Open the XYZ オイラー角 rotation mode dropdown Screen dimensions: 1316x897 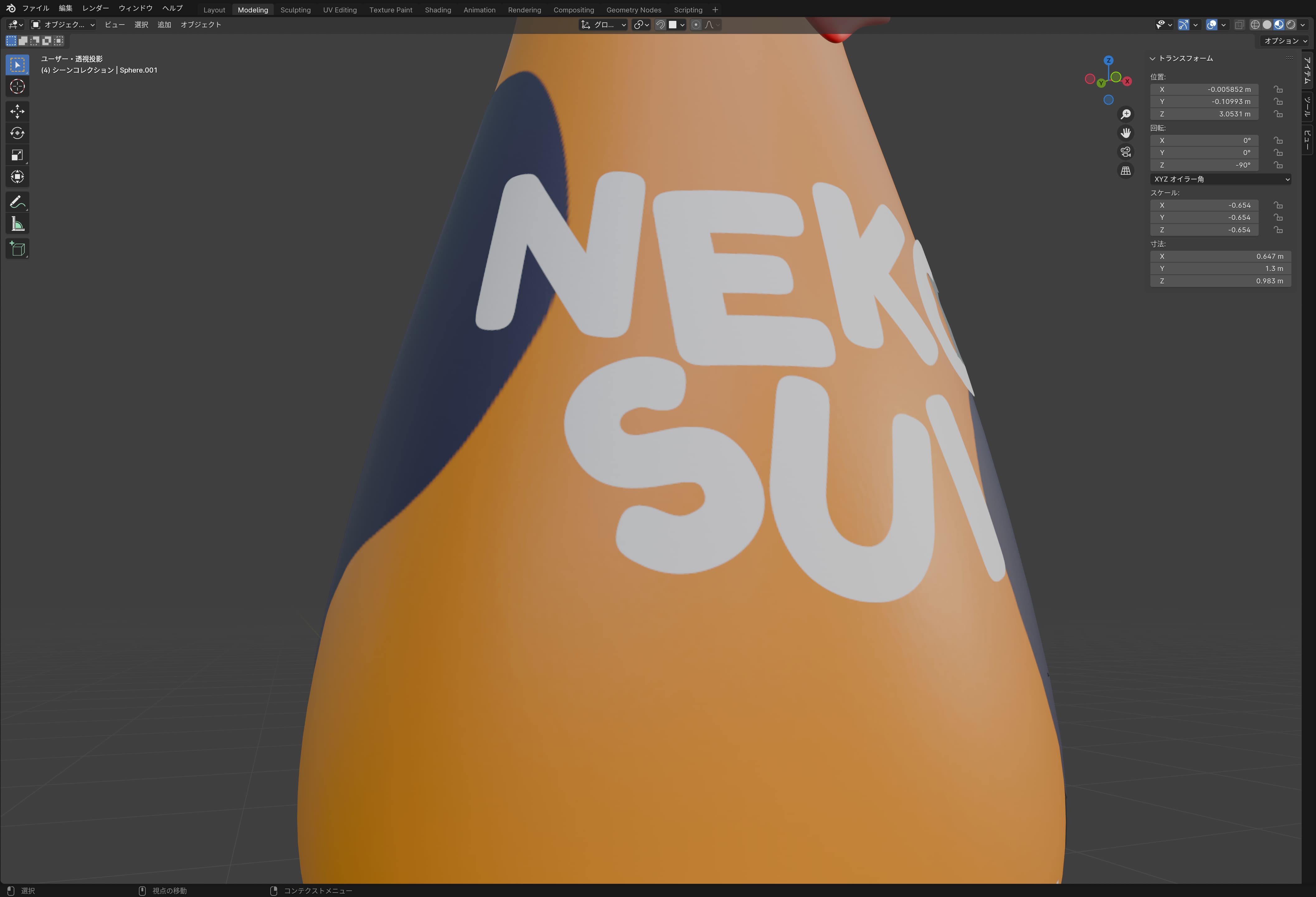coord(1220,179)
